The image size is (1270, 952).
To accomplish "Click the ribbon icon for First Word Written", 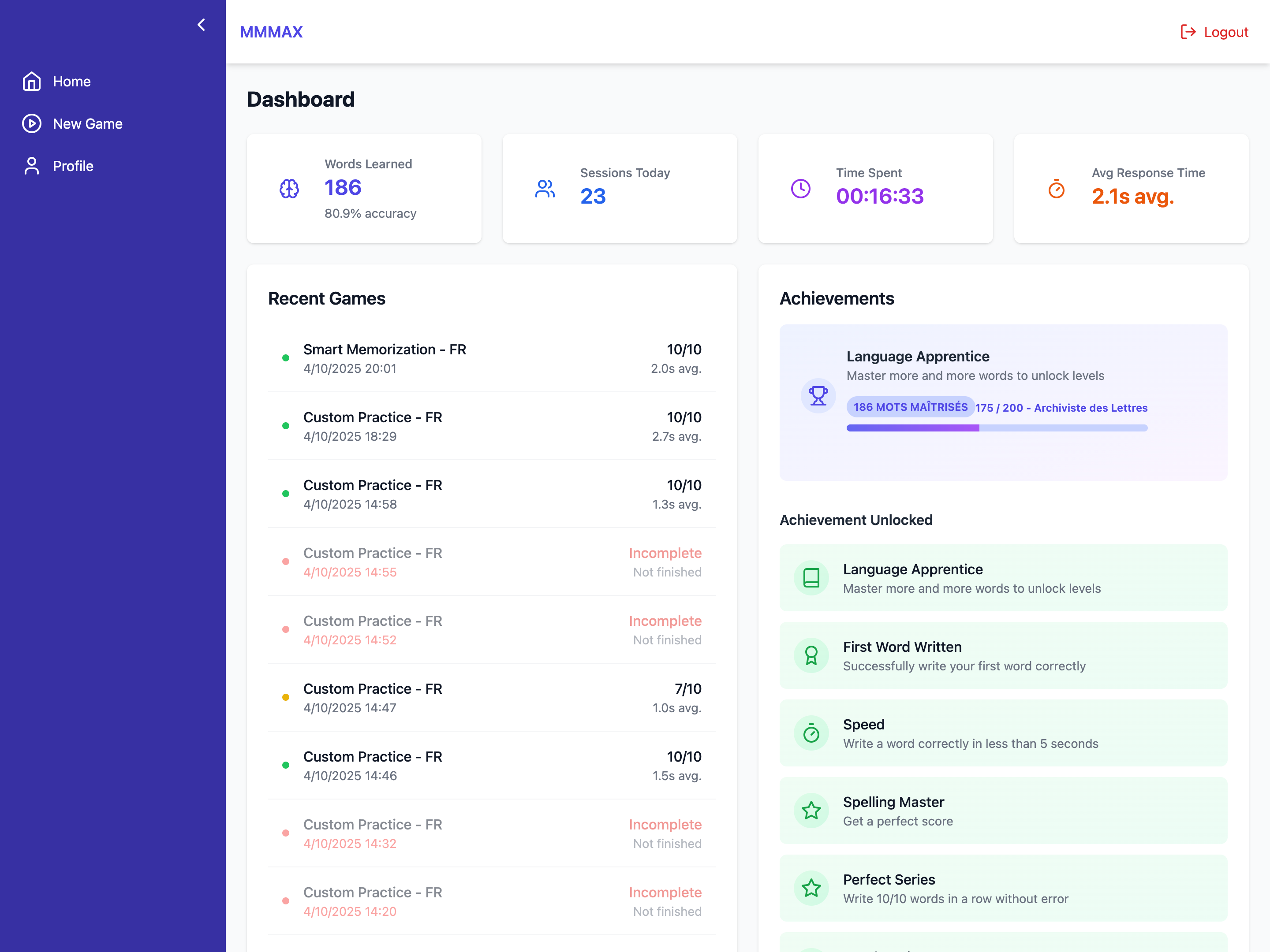I will tap(811, 655).
